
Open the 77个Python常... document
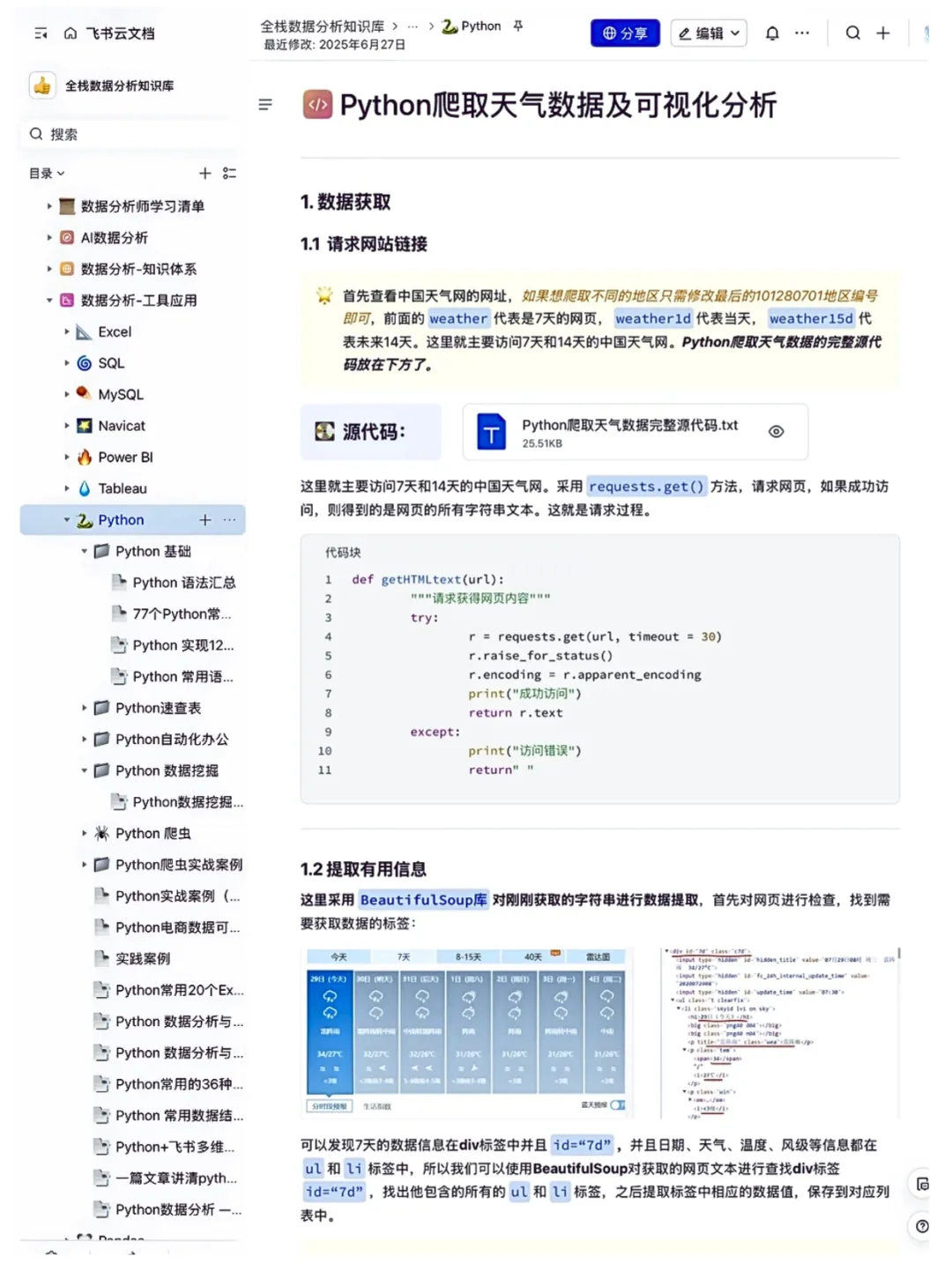(182, 614)
